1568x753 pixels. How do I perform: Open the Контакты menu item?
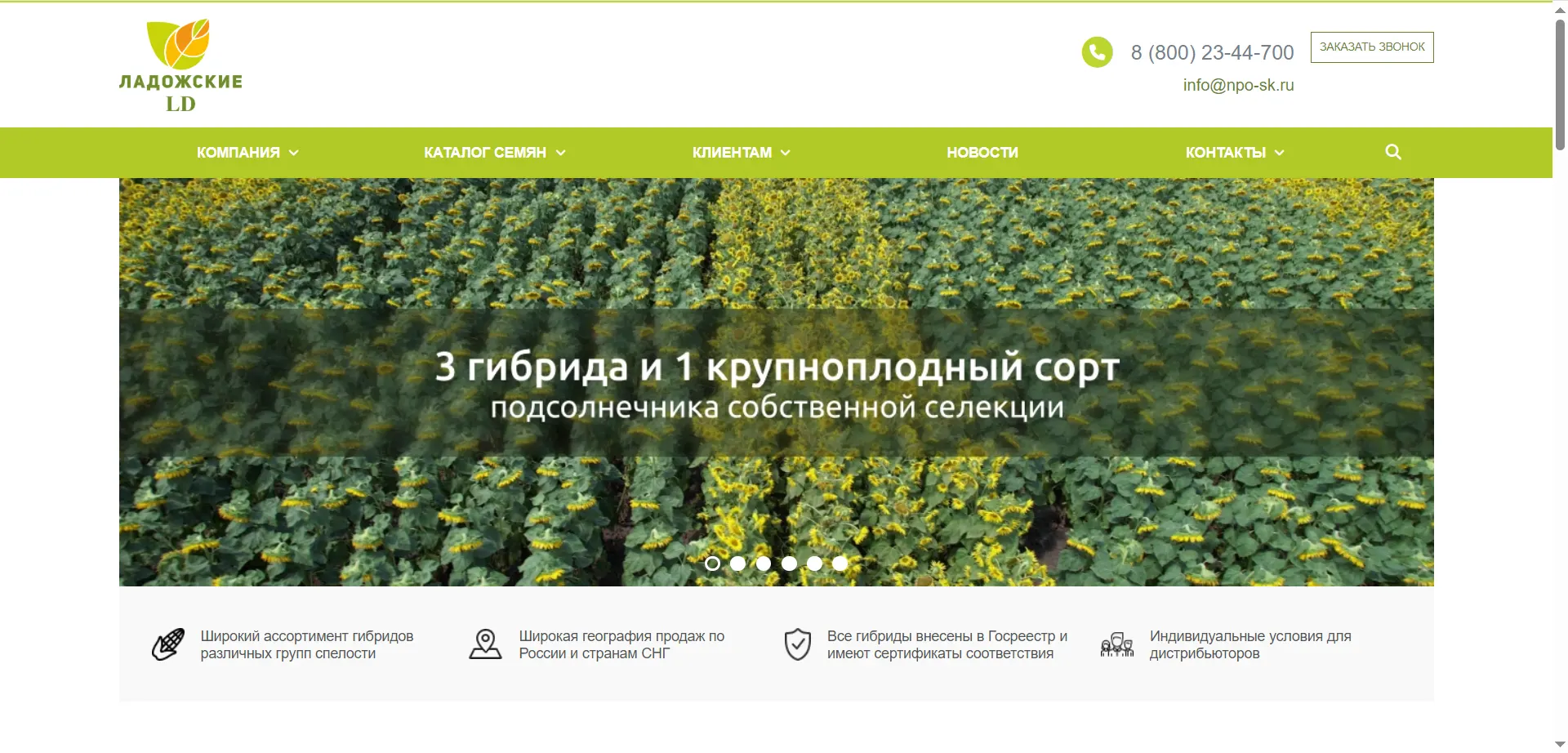click(1226, 153)
